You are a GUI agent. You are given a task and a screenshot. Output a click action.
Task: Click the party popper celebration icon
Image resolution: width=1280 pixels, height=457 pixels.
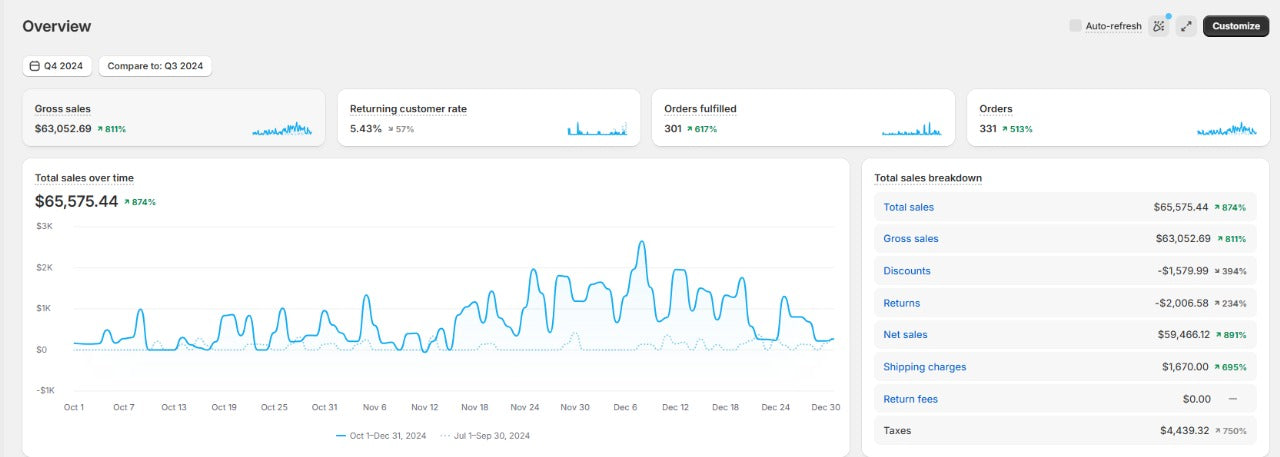(x=1159, y=26)
